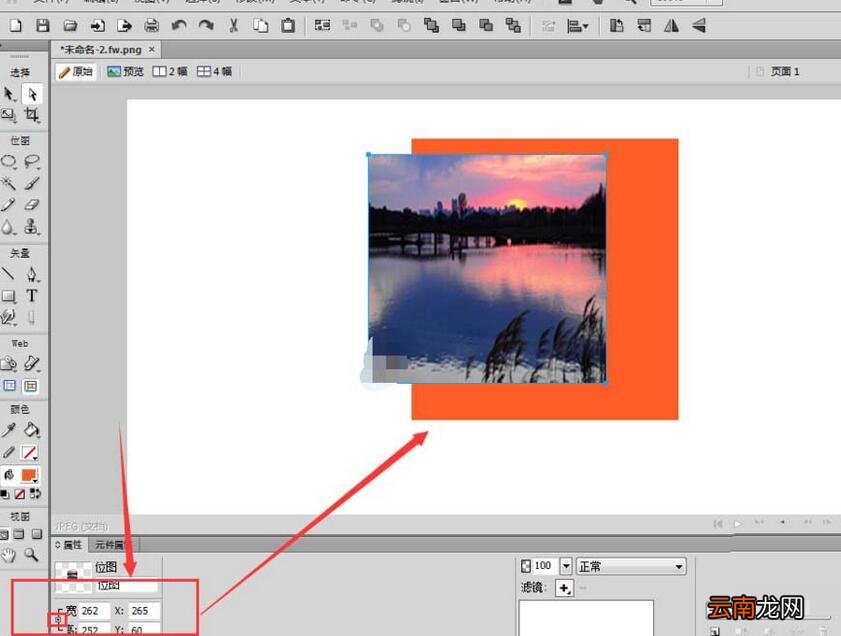Select the Paint Bucket tool
The height and width of the screenshot is (636, 841).
tap(32, 430)
